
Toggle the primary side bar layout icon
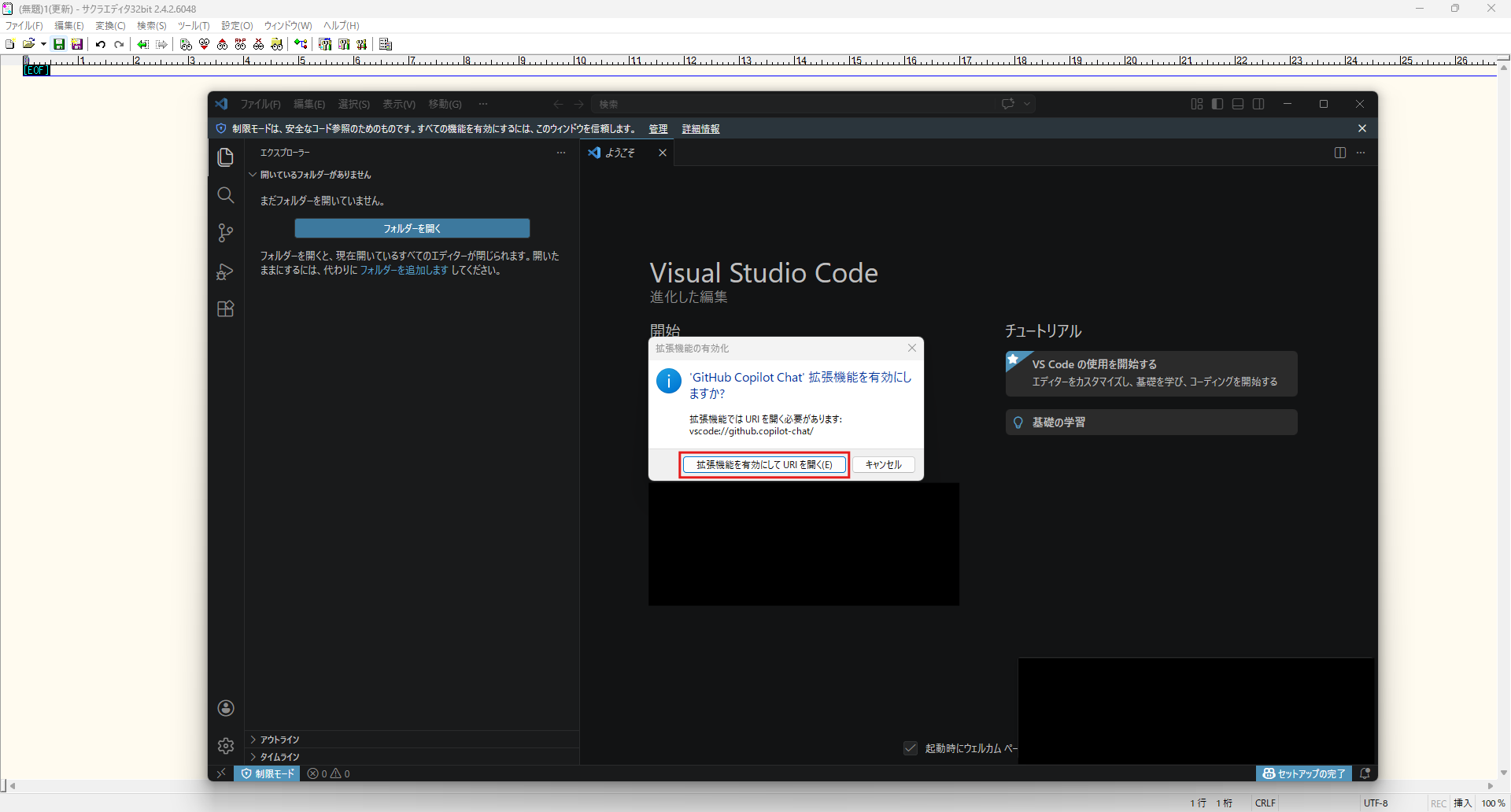(x=1217, y=104)
